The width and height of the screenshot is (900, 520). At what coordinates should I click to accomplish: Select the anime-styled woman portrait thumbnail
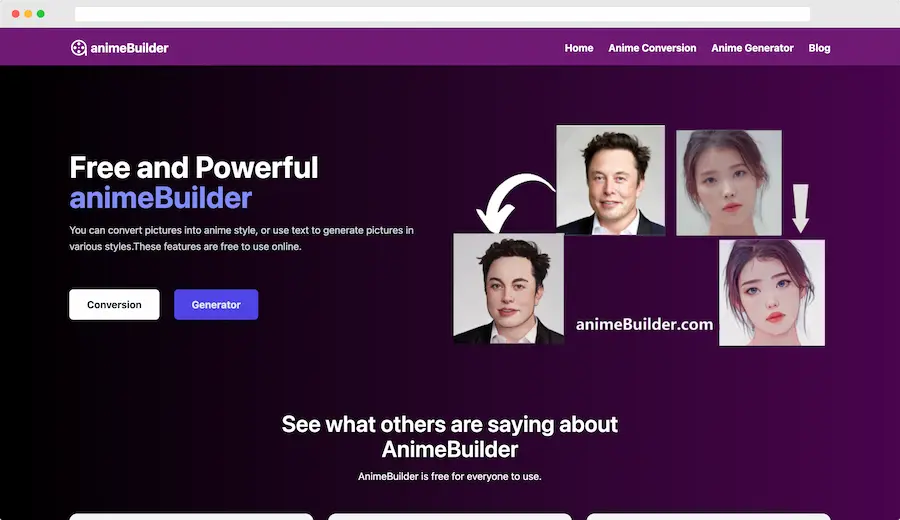tap(772, 293)
